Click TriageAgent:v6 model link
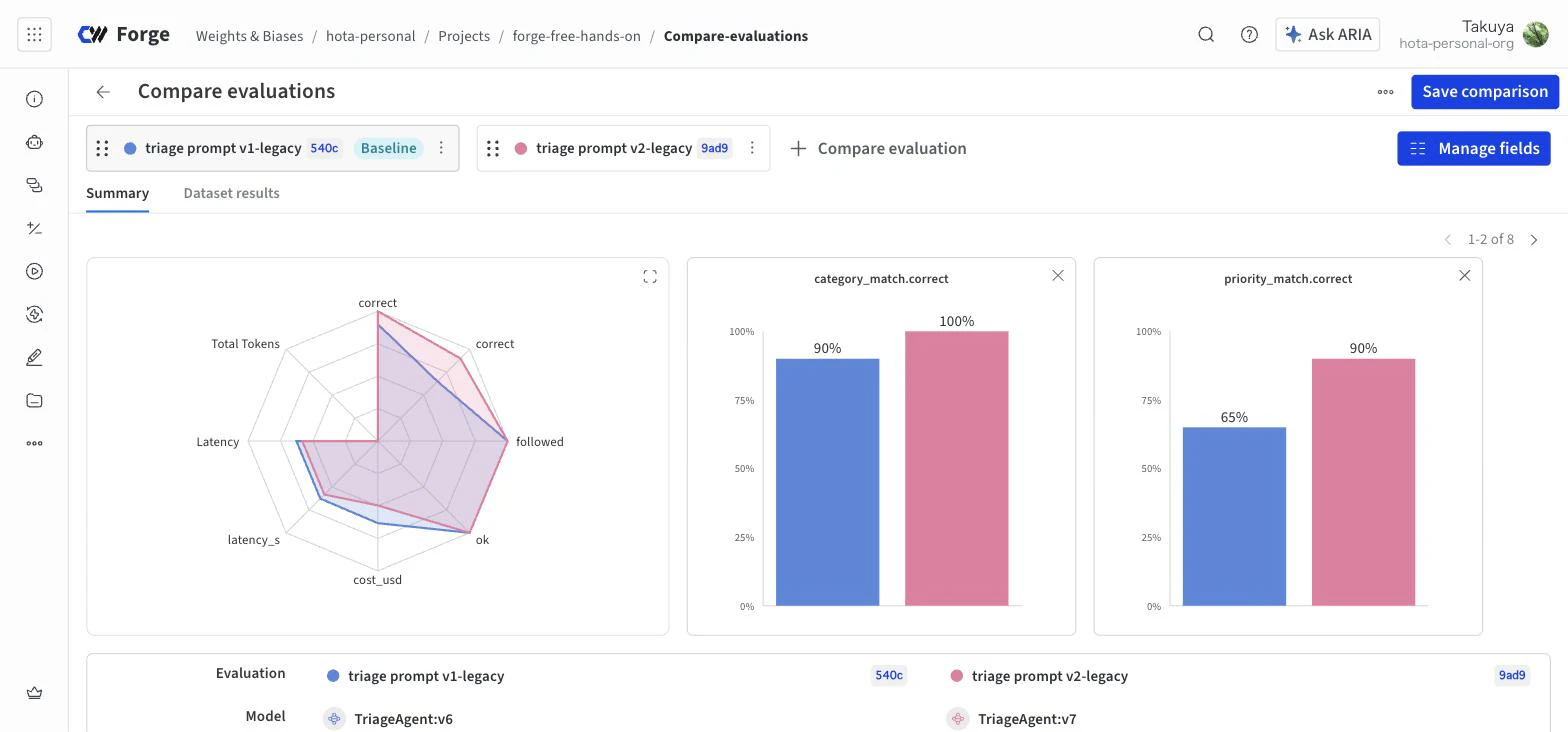1568x732 pixels. point(404,719)
